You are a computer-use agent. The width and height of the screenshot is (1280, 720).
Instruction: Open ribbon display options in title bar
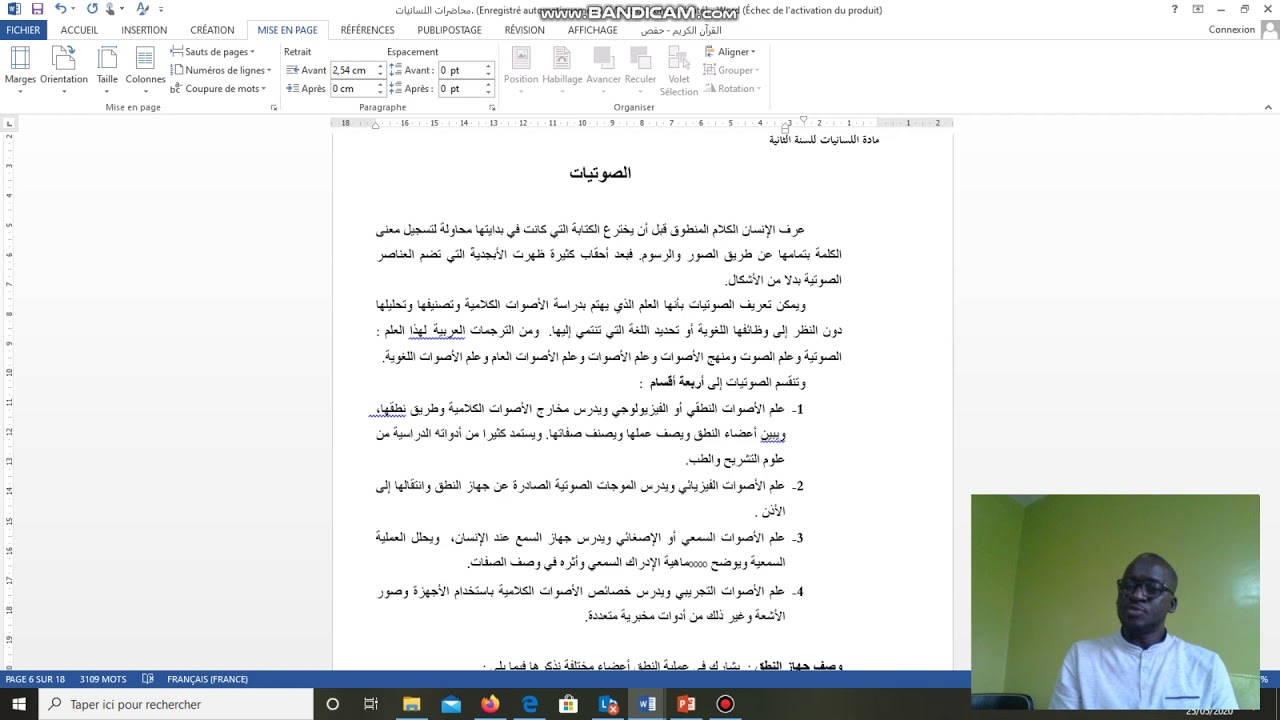coord(1197,10)
